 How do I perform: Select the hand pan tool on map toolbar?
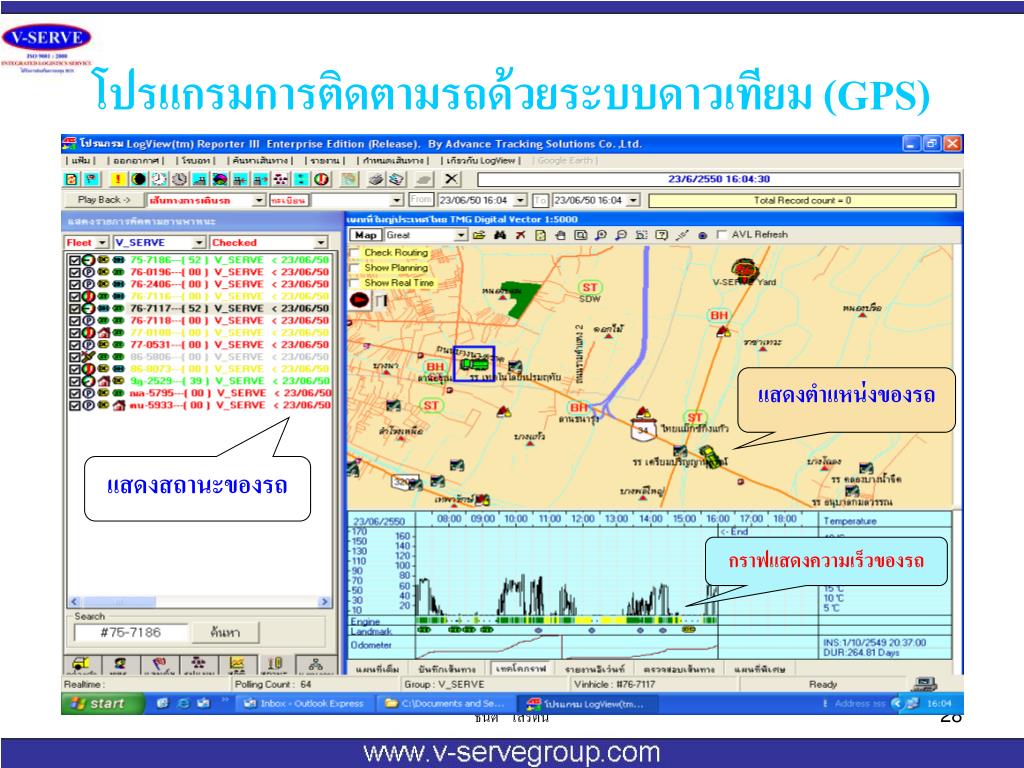560,235
